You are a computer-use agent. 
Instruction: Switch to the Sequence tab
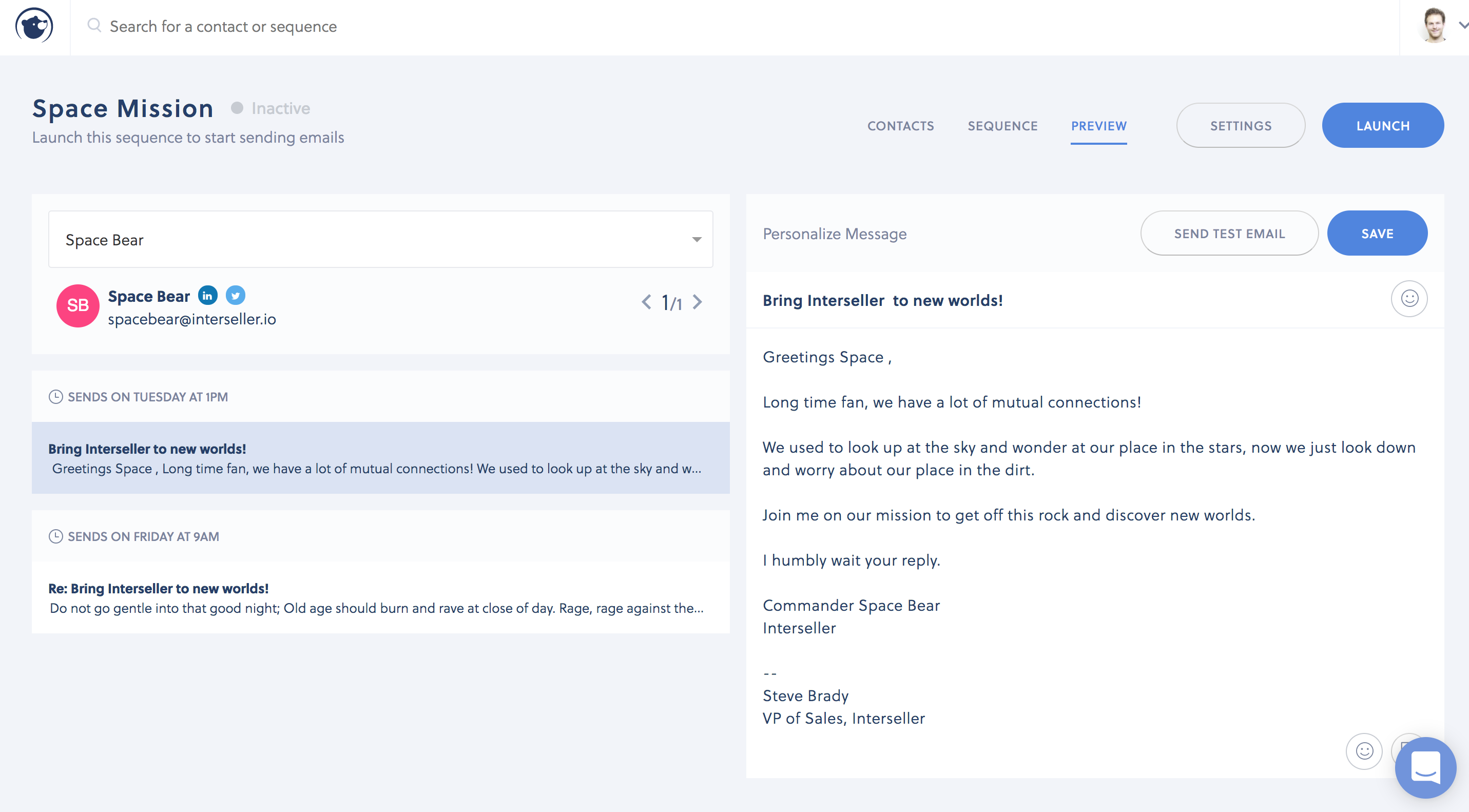click(1002, 126)
